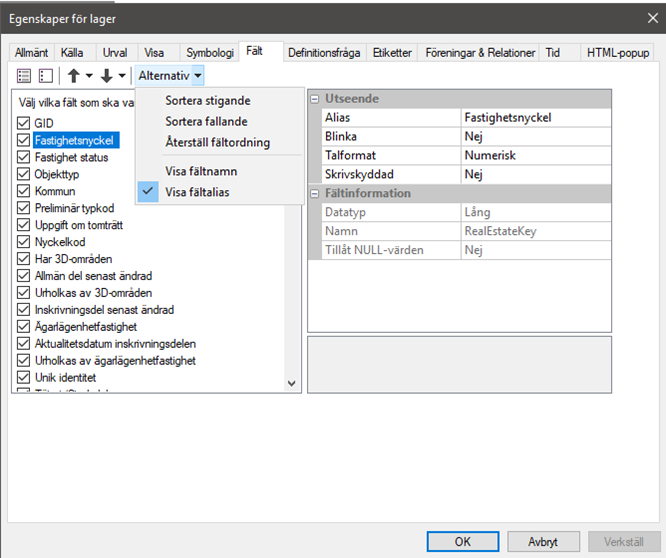666x558 pixels.
Task: Collapse the Fältinformation section
Action: click(x=315, y=193)
